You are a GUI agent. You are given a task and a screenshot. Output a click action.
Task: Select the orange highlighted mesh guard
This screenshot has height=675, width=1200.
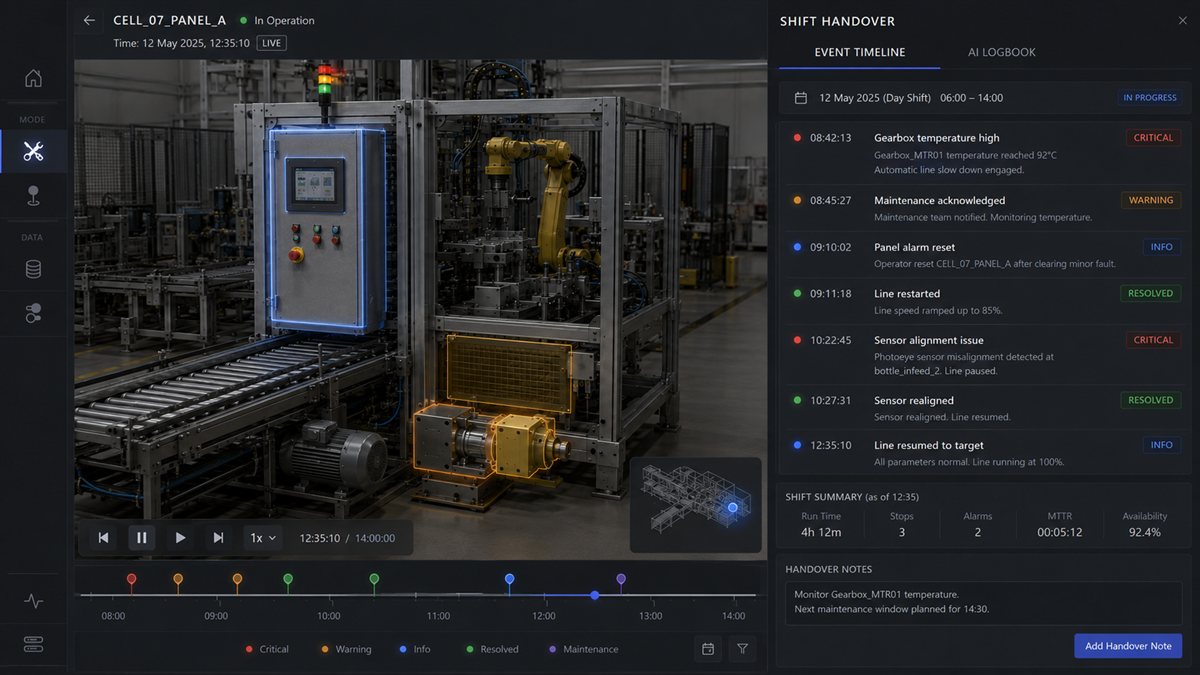508,374
